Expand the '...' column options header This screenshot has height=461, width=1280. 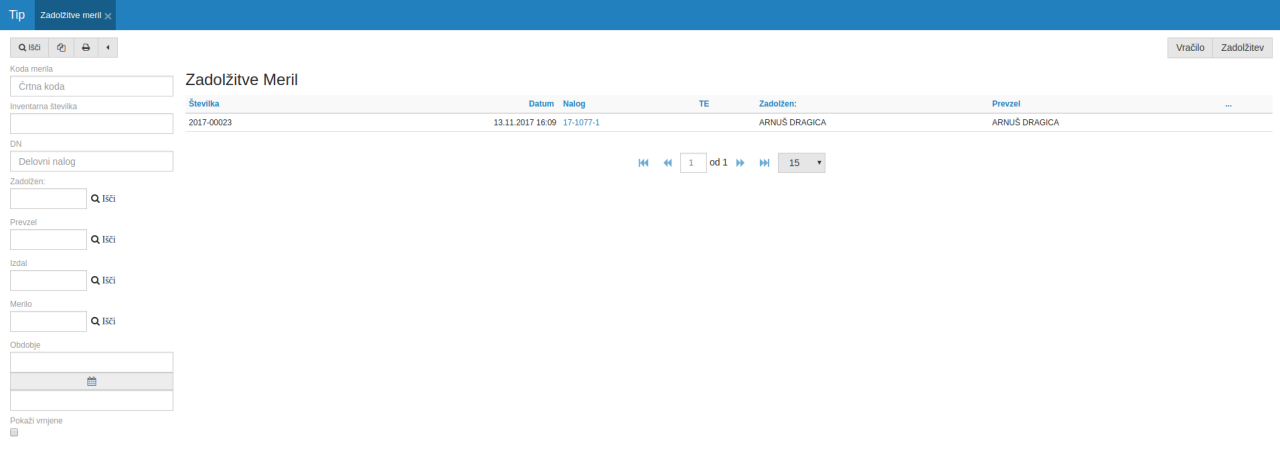click(x=1228, y=103)
